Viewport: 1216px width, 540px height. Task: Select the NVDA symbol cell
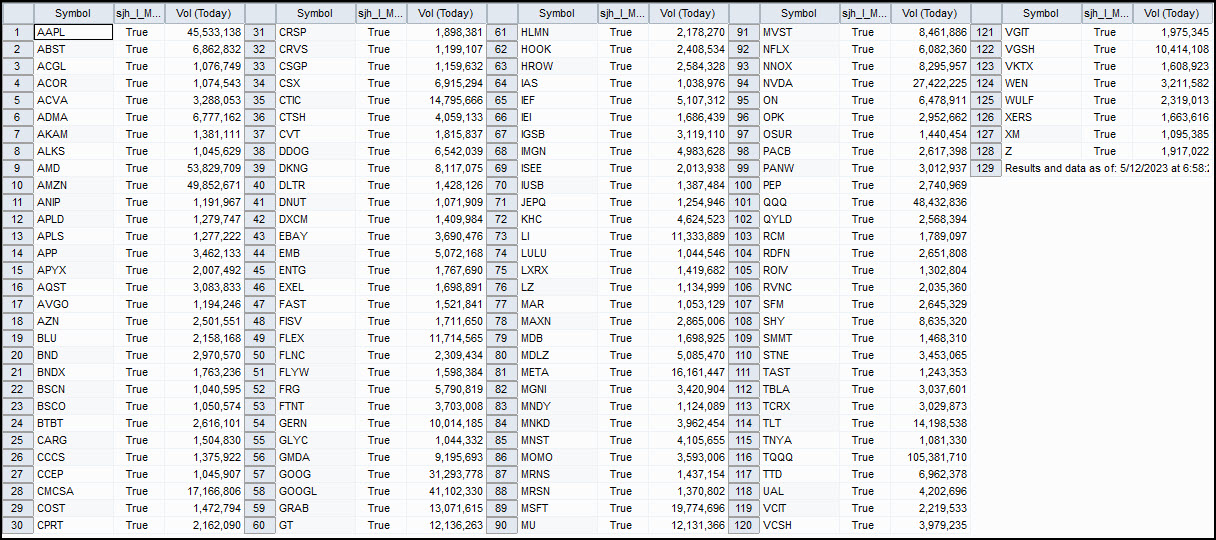[799, 83]
